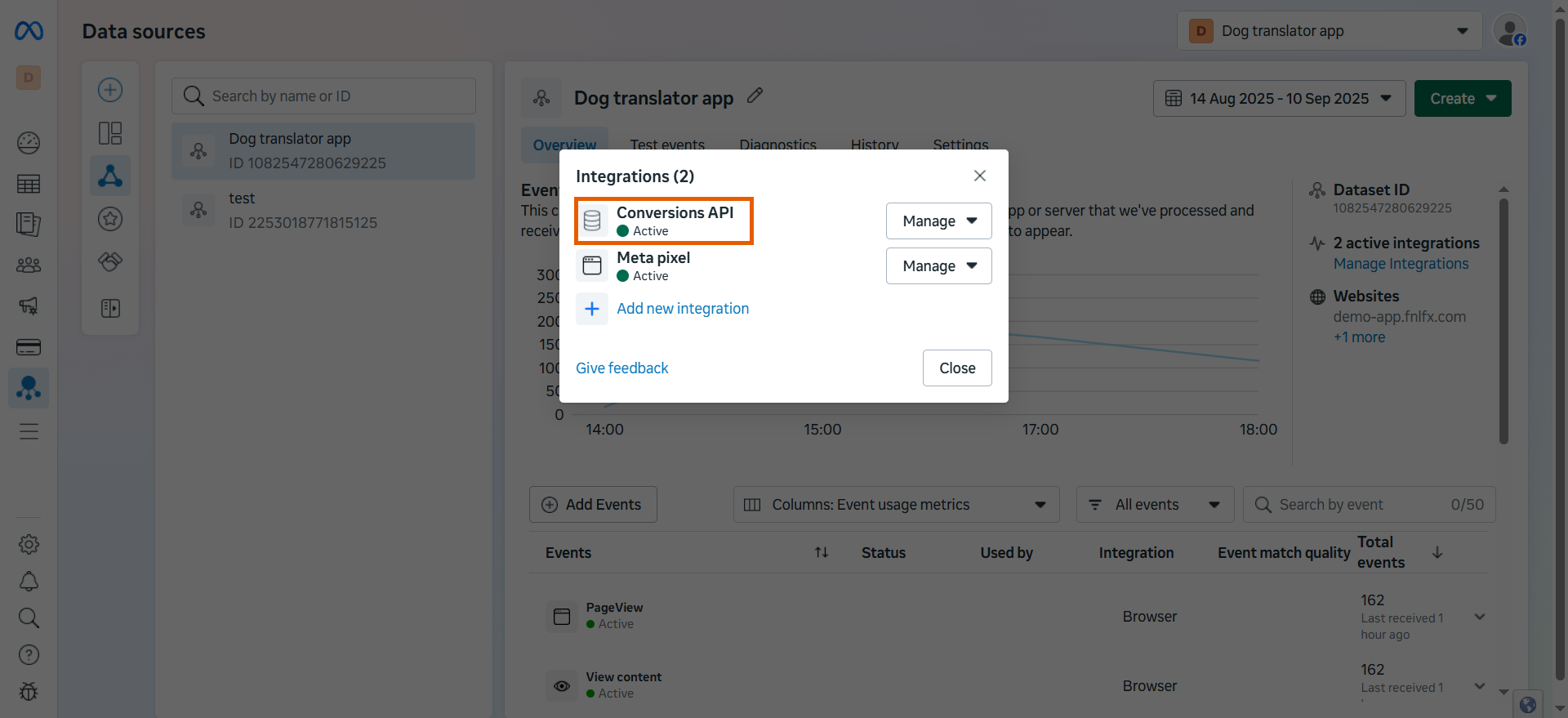1568x718 pixels.
Task: Switch to the History tab
Action: pos(875,145)
